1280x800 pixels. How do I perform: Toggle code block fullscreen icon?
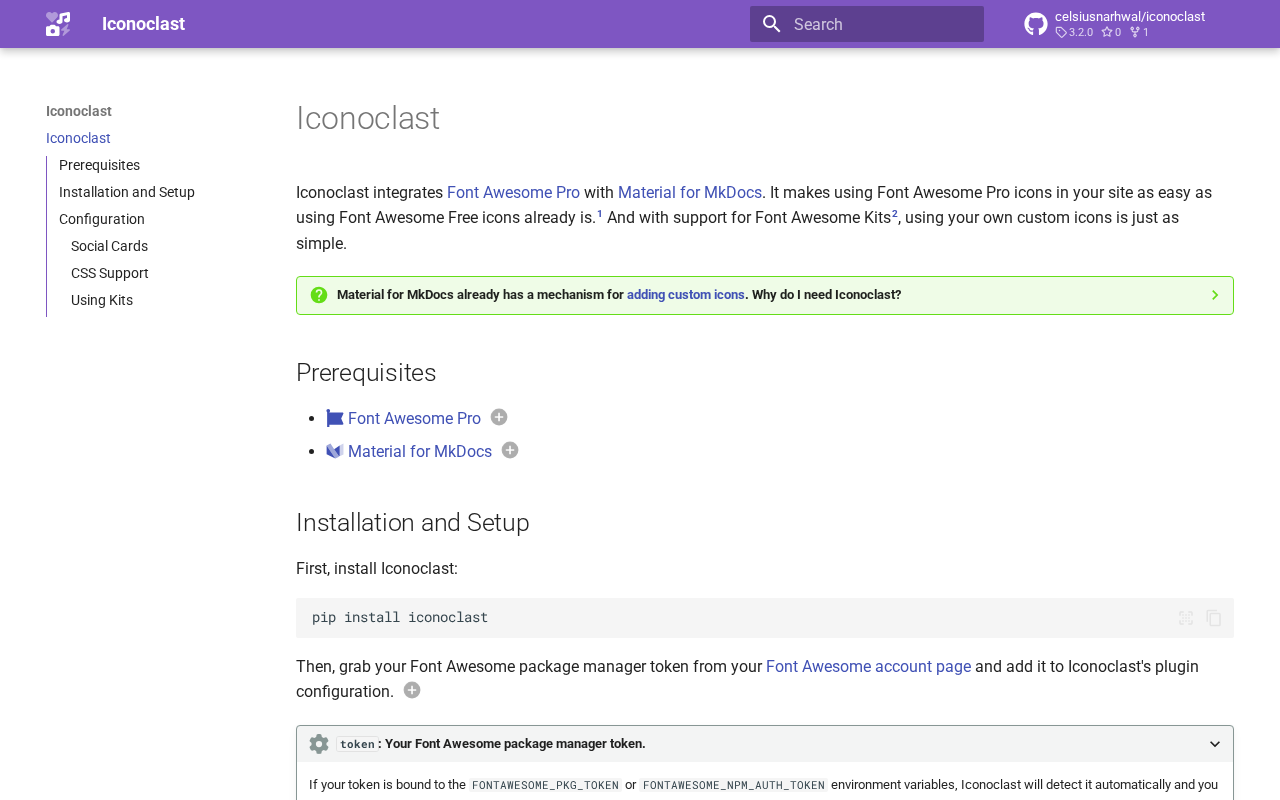(1186, 618)
